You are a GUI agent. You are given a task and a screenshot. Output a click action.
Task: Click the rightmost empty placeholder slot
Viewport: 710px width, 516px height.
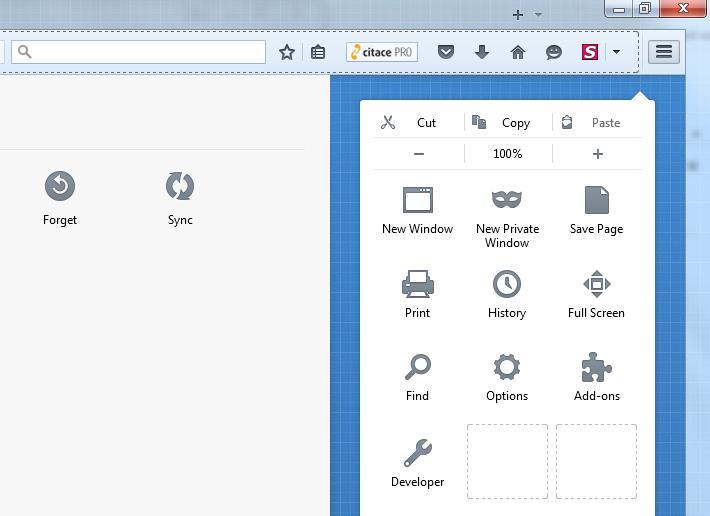click(x=596, y=462)
